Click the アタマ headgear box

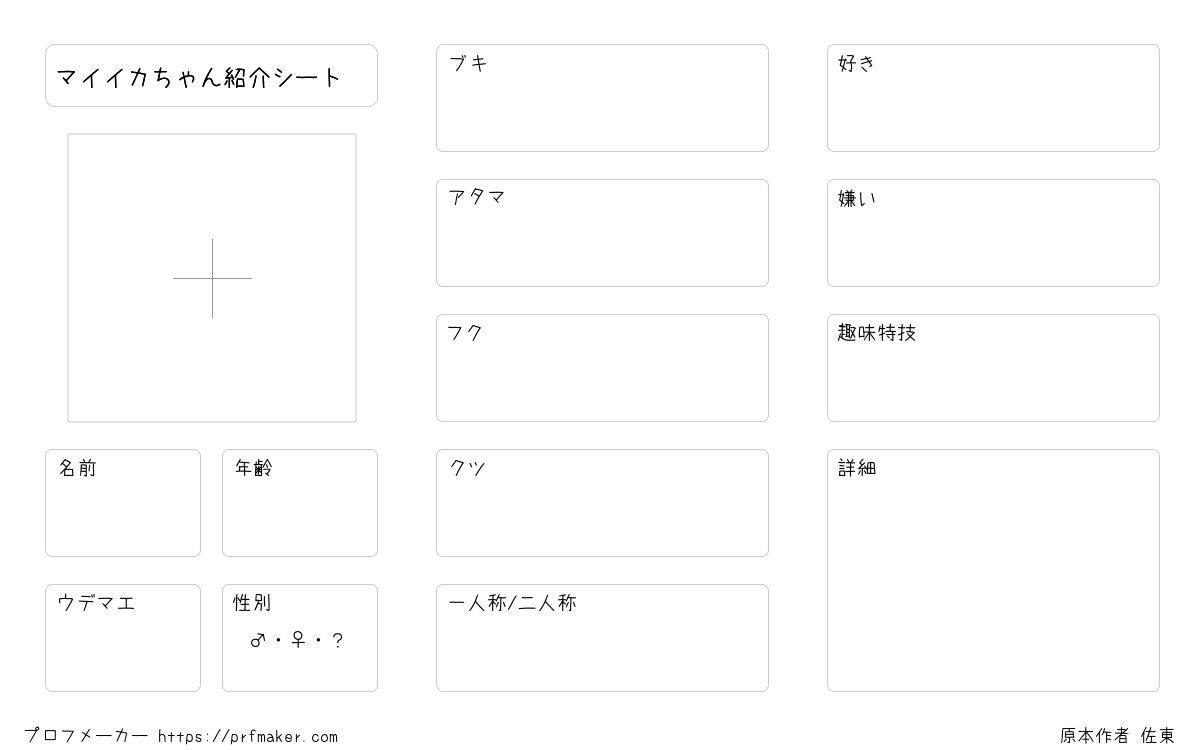[x=602, y=233]
